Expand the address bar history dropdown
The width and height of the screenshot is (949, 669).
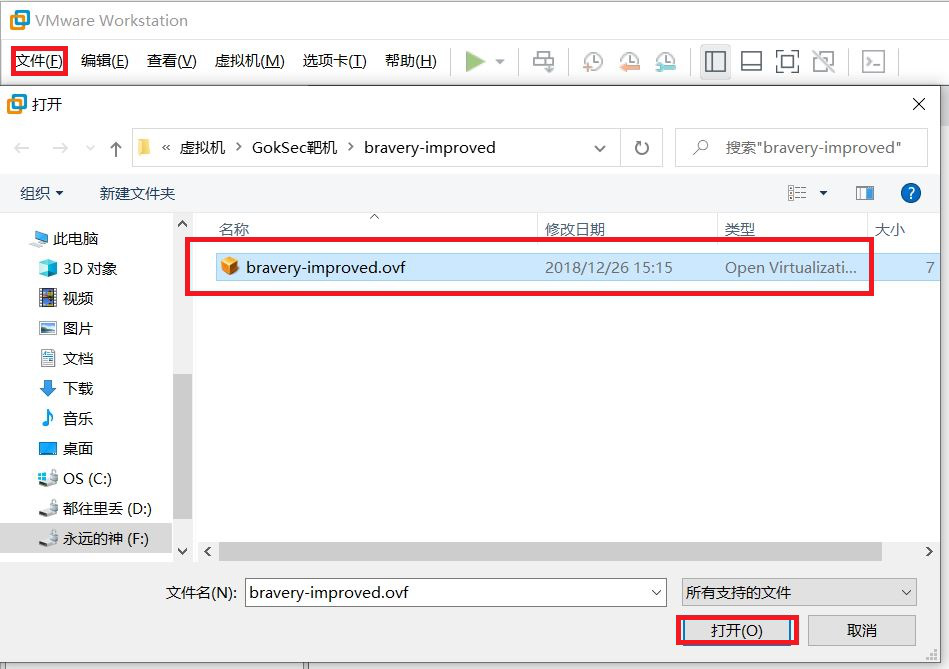[x=600, y=148]
